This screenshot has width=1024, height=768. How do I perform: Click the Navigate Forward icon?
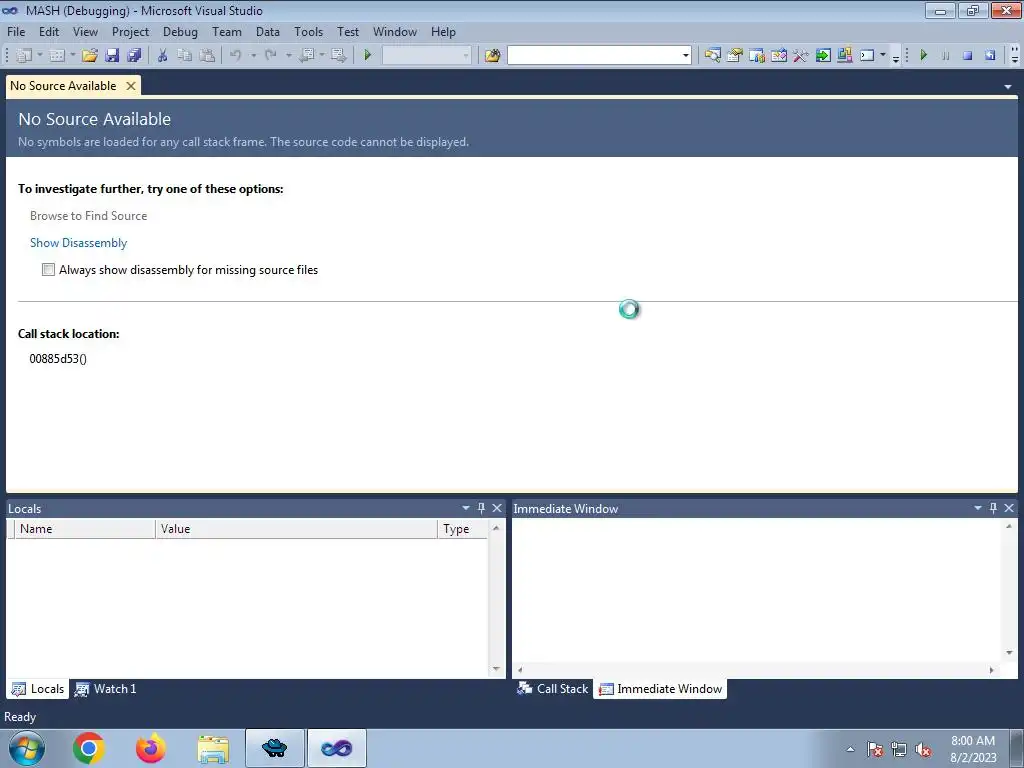click(338, 56)
